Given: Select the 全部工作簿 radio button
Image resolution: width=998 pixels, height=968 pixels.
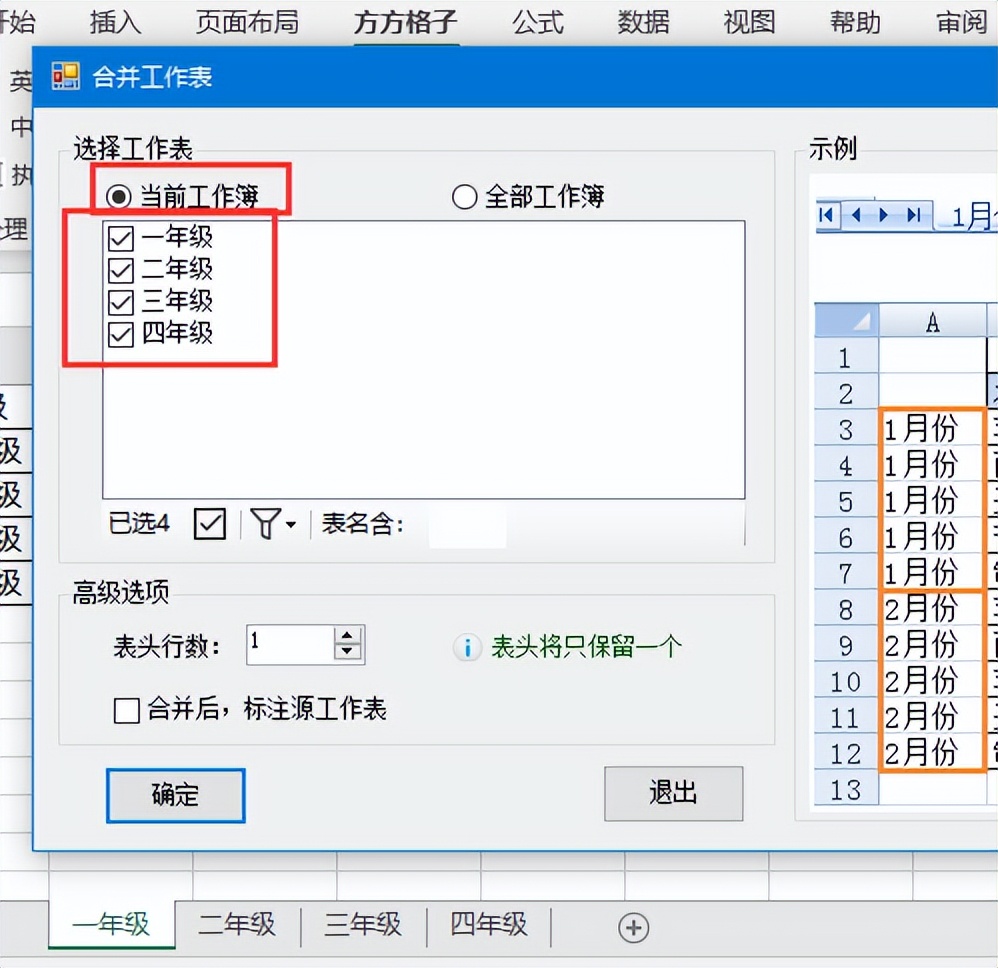Looking at the screenshot, I should [463, 197].
